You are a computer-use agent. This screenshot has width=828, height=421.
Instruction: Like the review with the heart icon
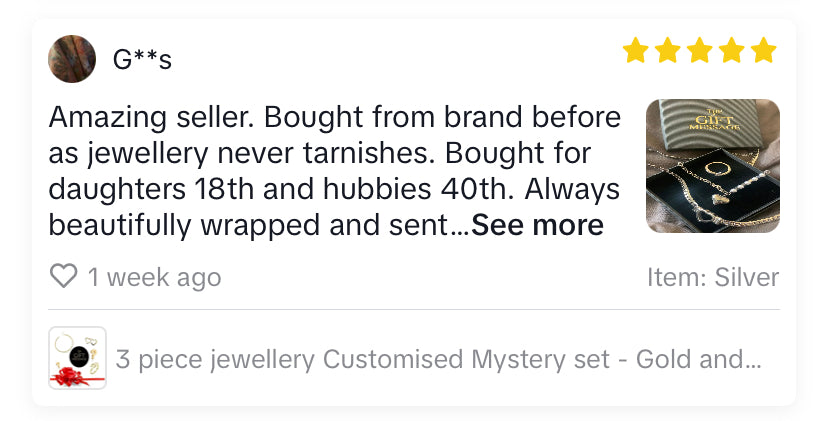[63, 276]
